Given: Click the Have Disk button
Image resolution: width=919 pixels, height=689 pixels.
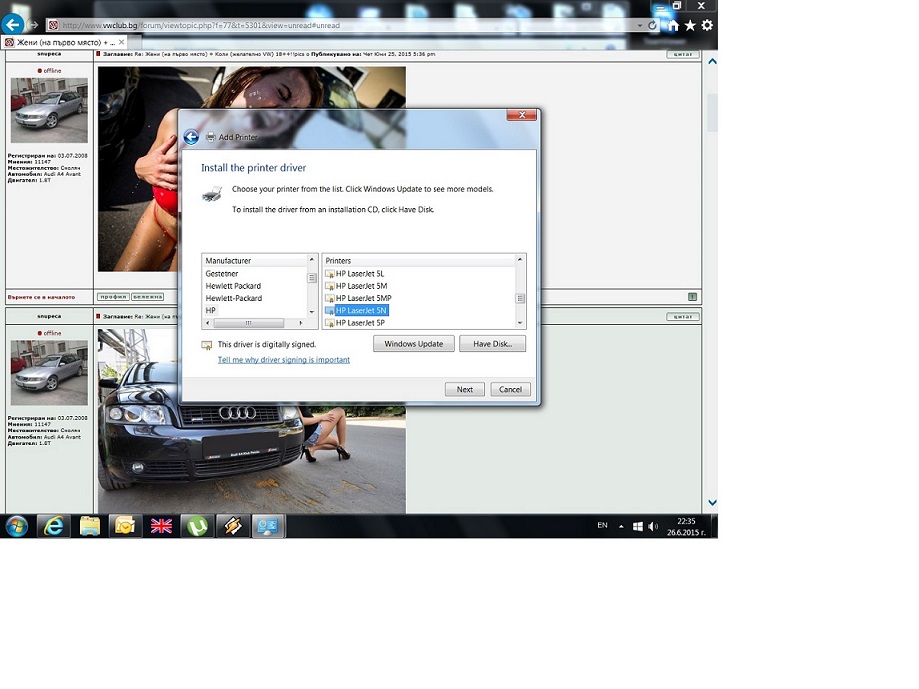Looking at the screenshot, I should point(492,344).
